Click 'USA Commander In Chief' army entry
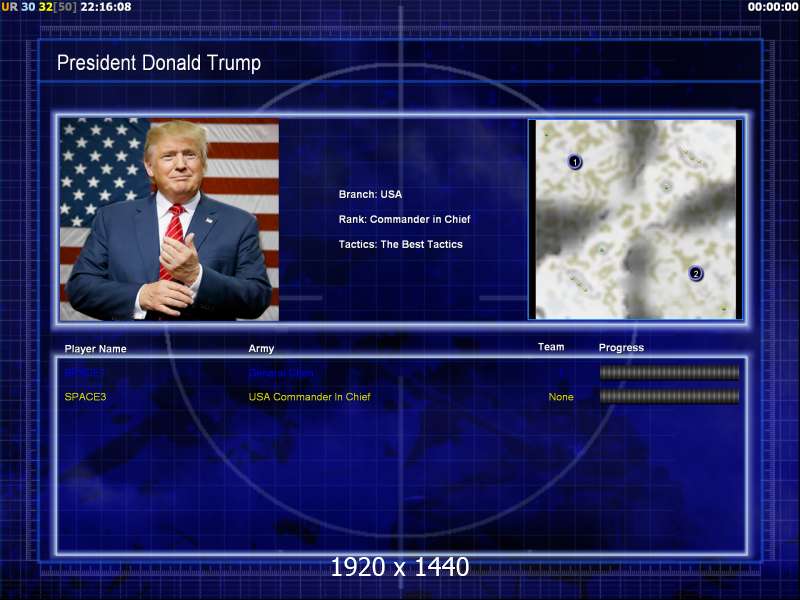 point(309,396)
